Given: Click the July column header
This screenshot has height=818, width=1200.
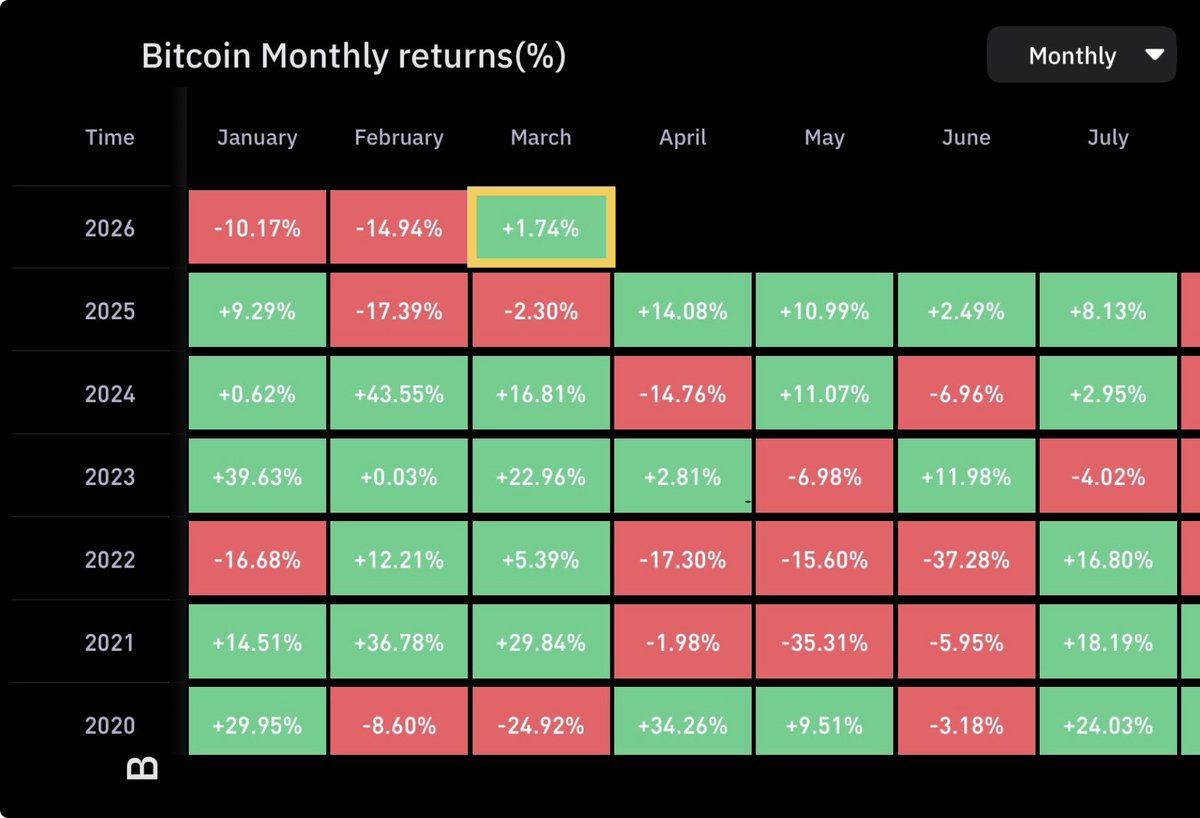Looking at the screenshot, I should coord(1108,138).
